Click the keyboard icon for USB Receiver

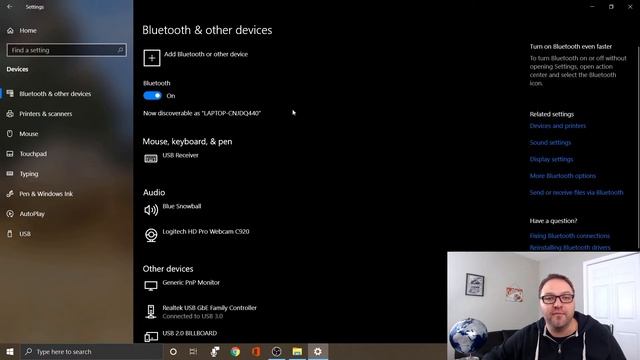(x=151, y=158)
